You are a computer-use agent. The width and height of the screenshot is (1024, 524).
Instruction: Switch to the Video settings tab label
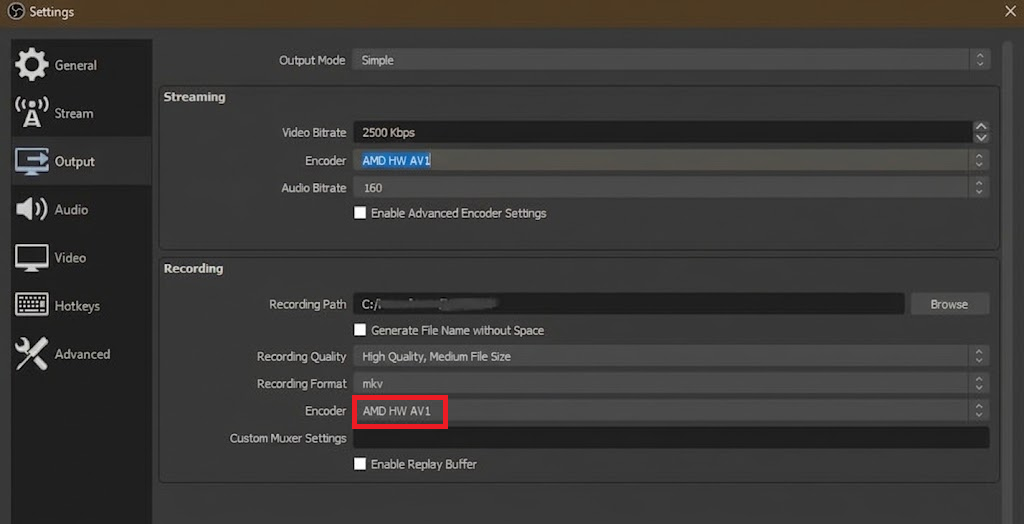[x=70, y=257]
